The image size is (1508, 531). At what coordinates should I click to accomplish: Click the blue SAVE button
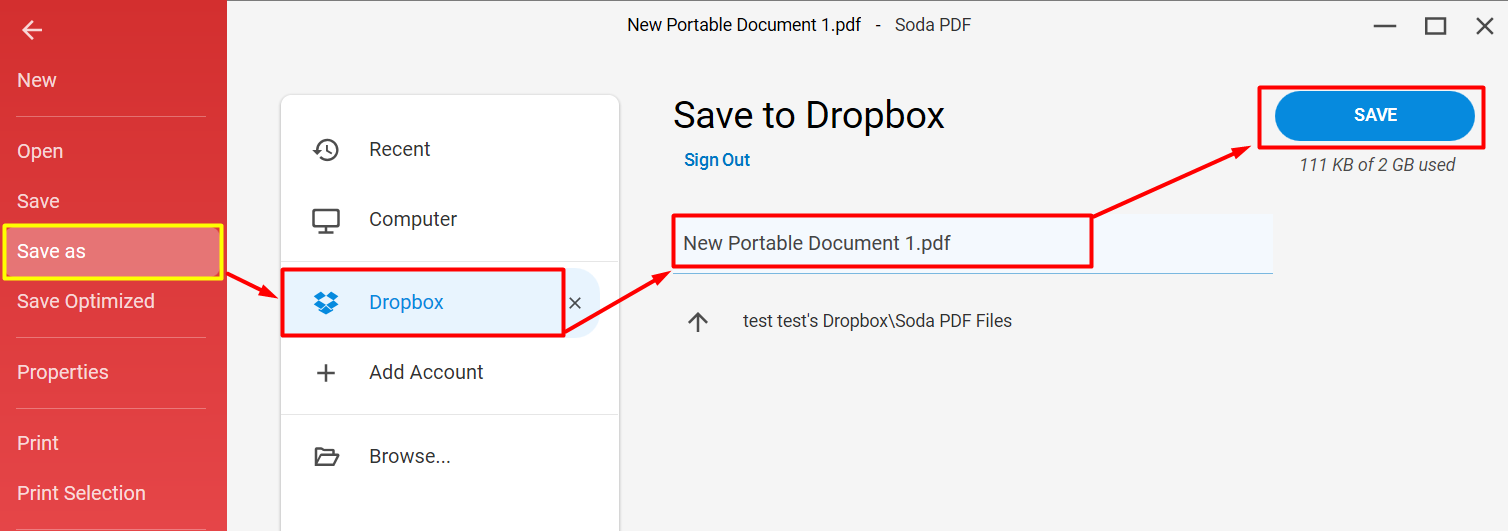point(1375,116)
